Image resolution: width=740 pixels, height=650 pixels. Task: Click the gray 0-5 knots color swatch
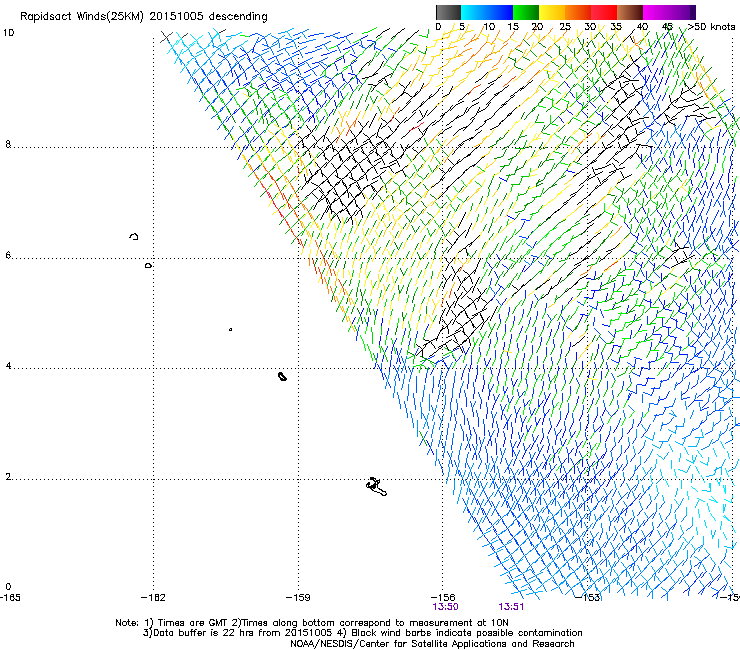pos(448,12)
